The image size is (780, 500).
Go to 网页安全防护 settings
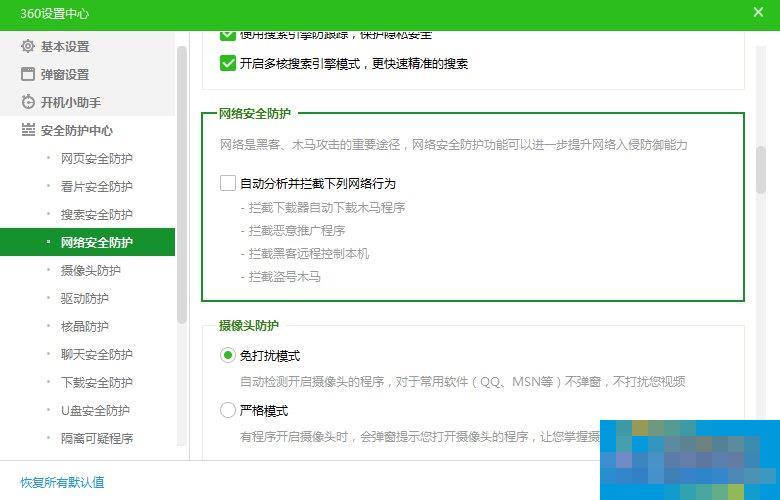coord(96,158)
